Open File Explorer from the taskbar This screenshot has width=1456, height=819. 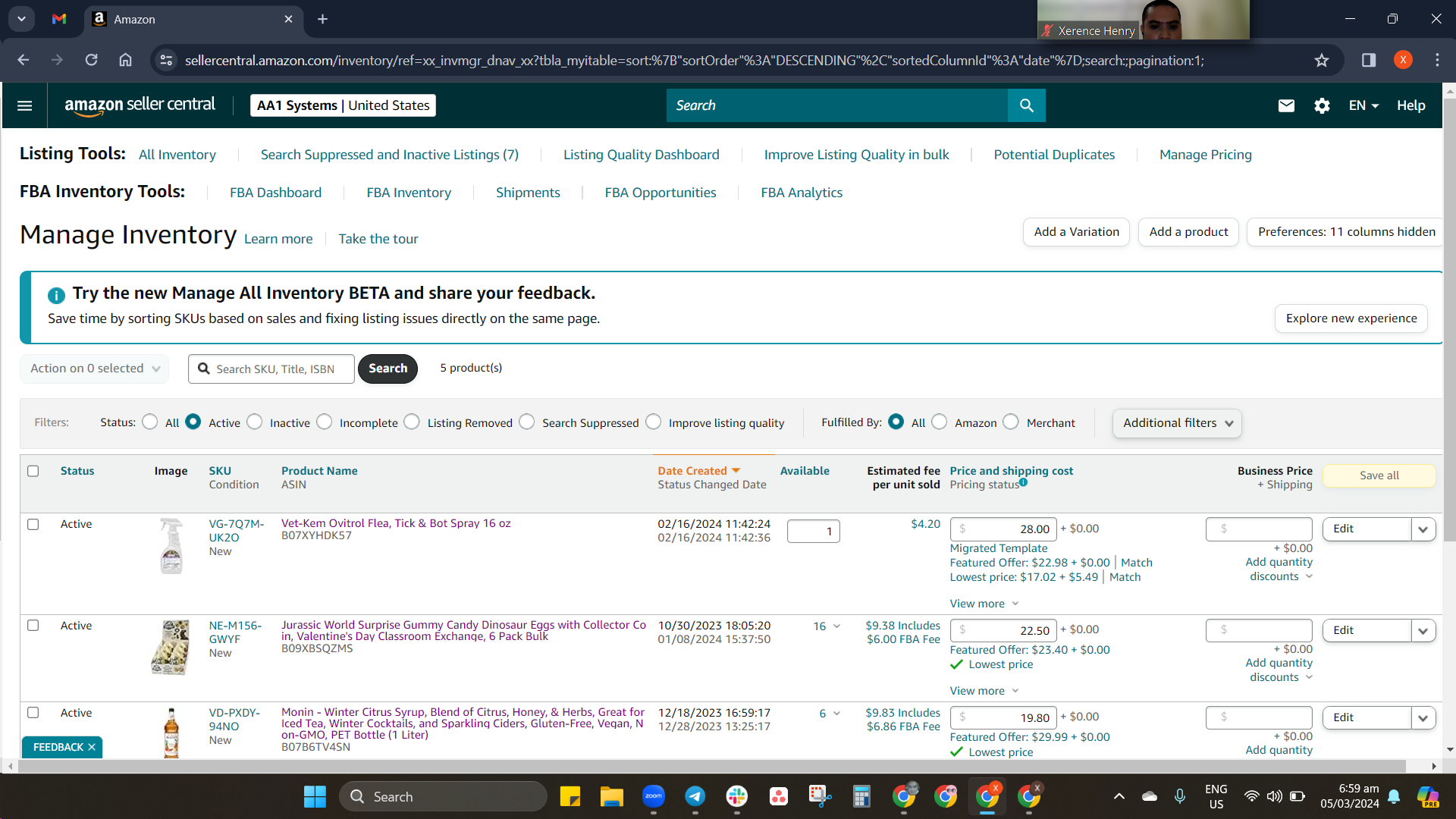coord(612,796)
